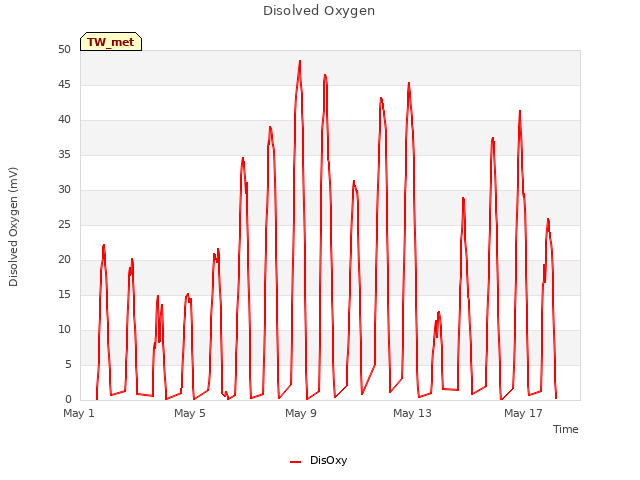Click the y-axis tick label 50

[x=64, y=49]
